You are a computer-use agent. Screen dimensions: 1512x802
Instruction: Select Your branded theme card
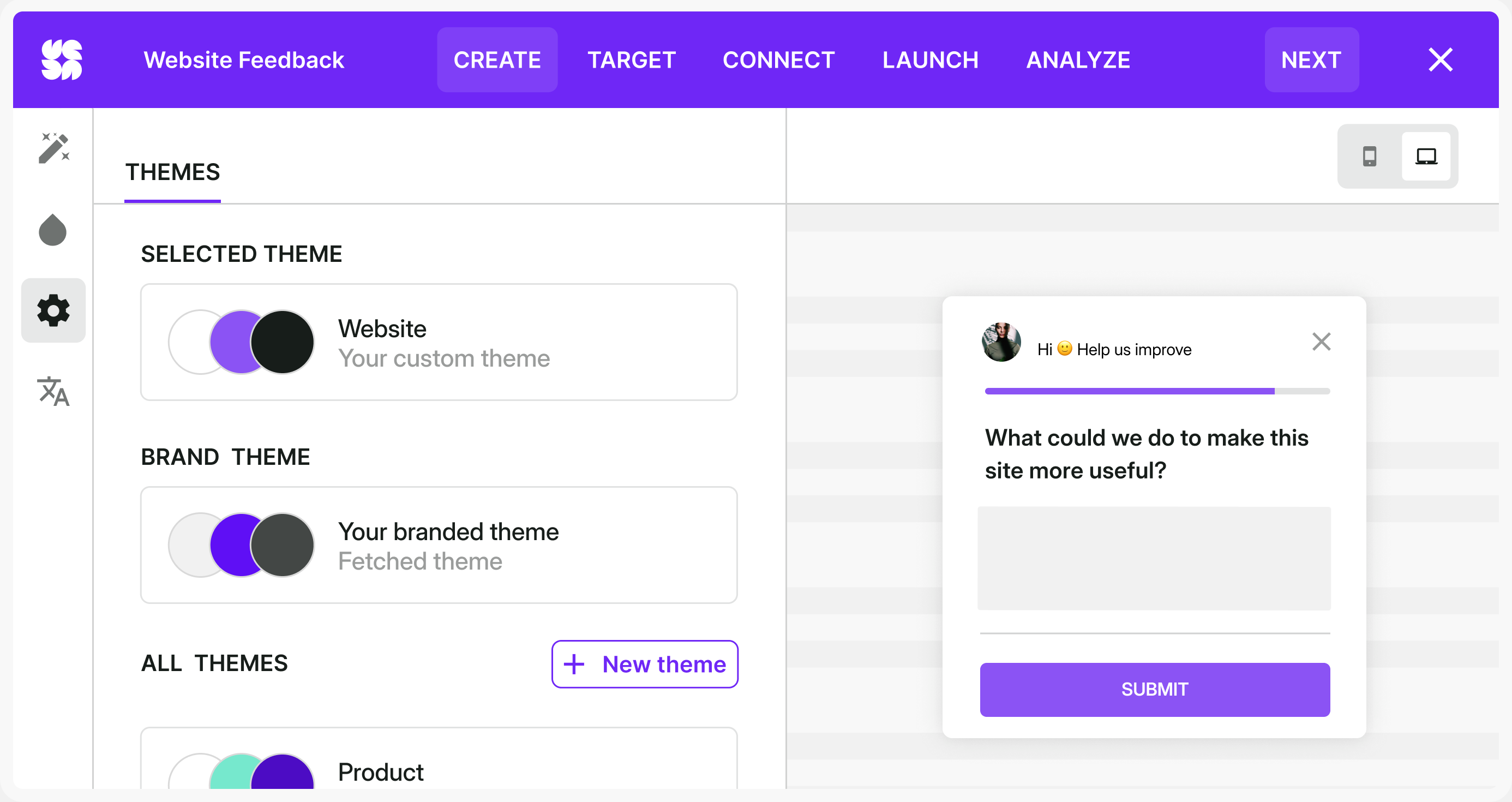tap(439, 546)
